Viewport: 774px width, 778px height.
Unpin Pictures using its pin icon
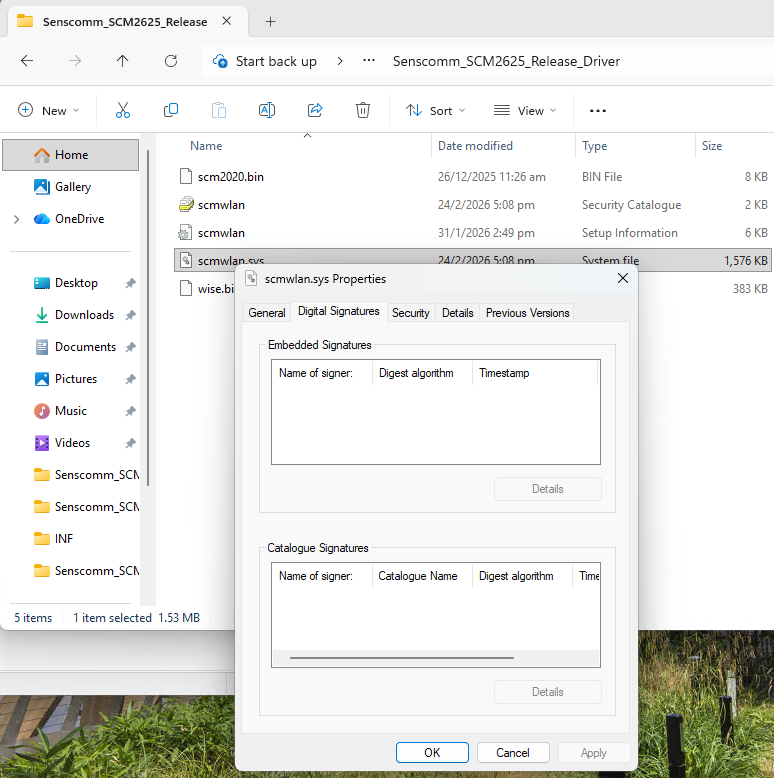(x=130, y=379)
